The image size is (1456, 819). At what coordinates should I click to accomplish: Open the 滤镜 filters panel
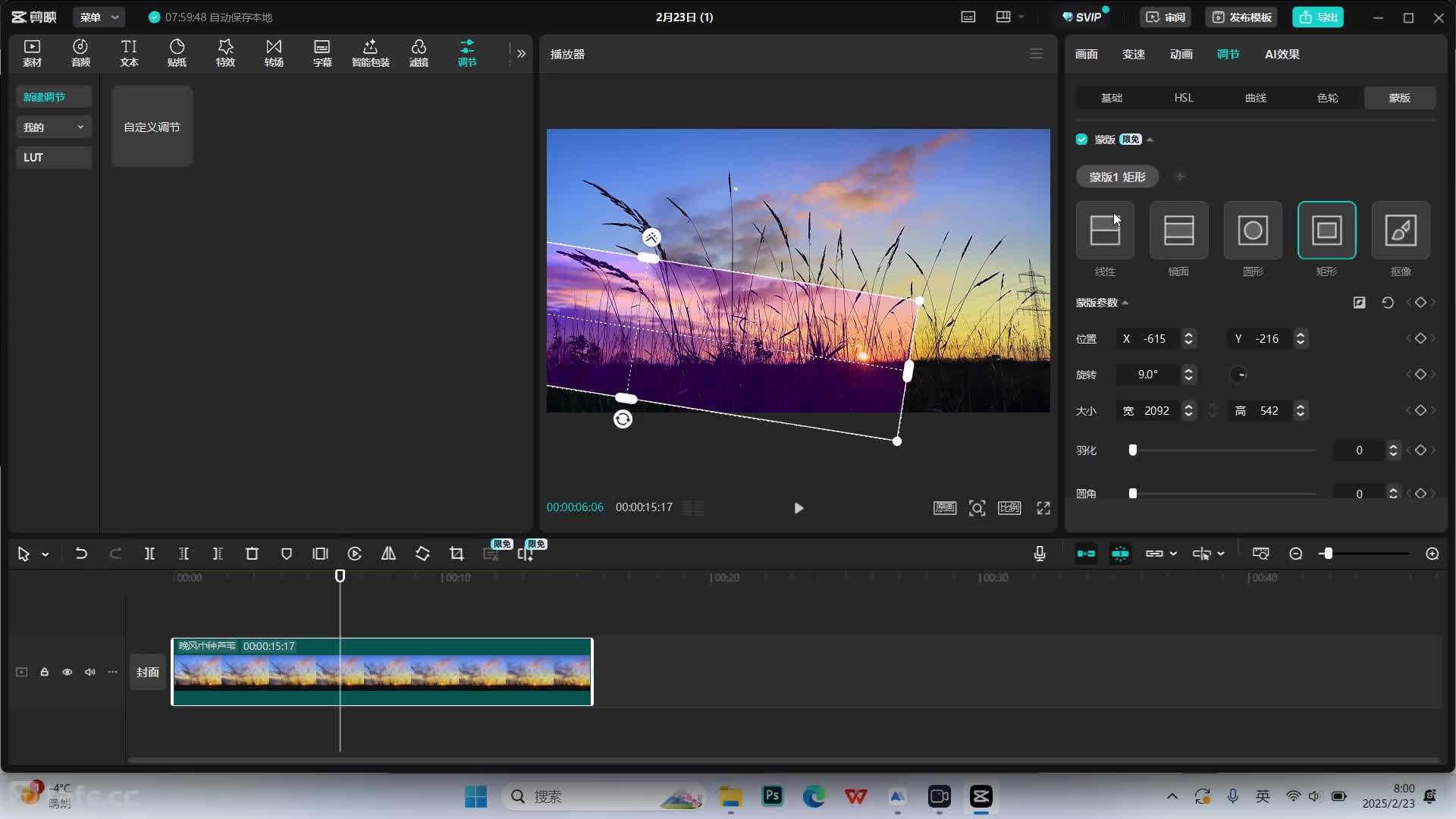[419, 53]
